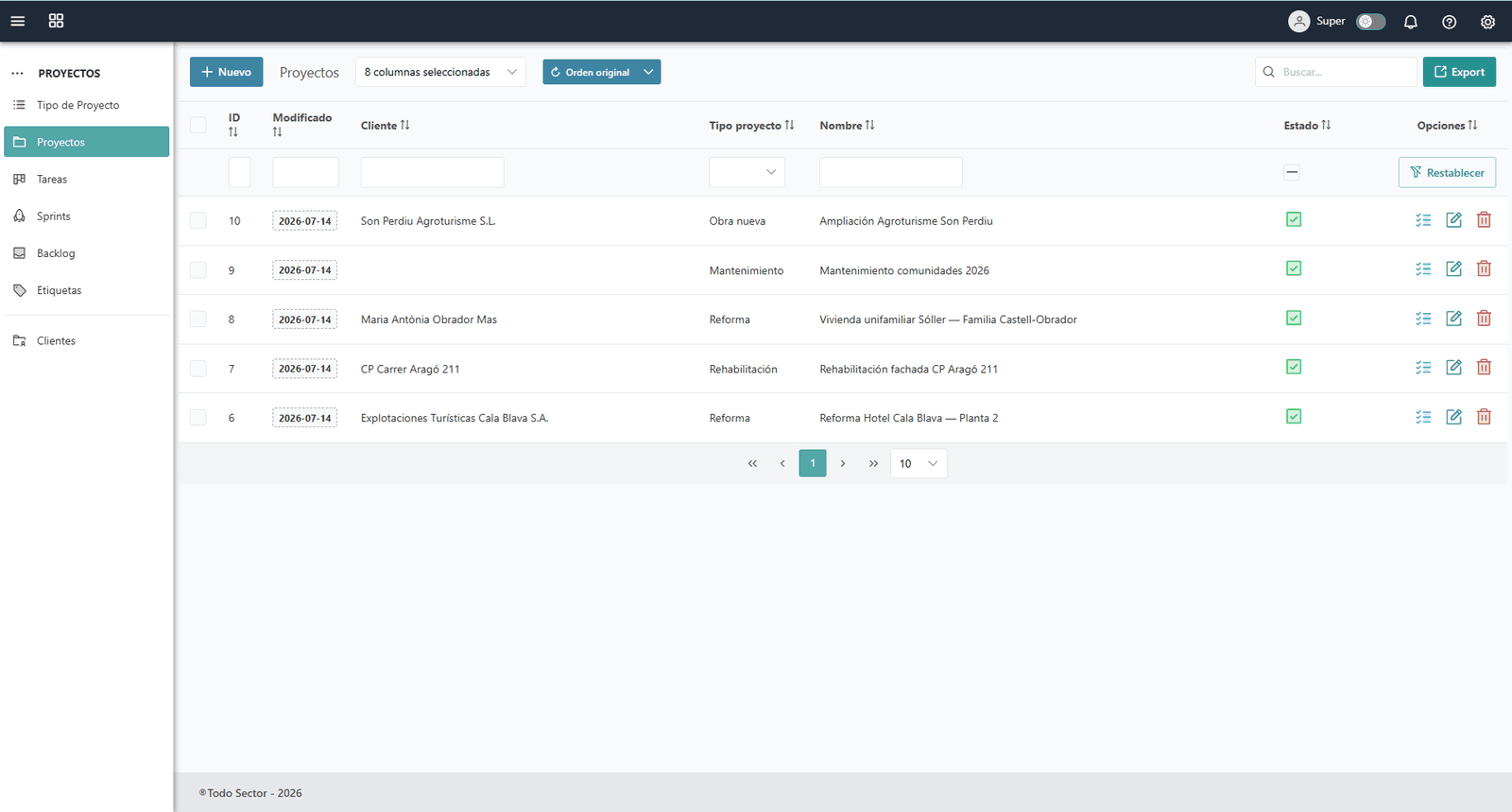Toggle the switch next to Super

(x=1370, y=21)
